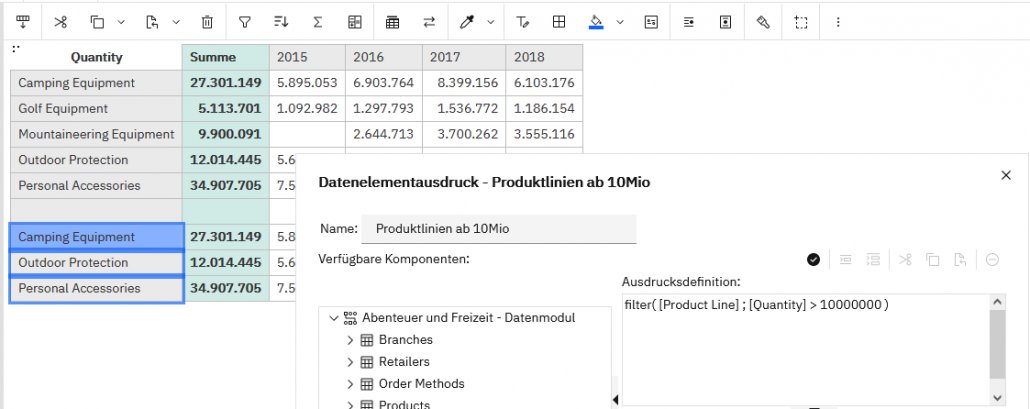
Task: Click the panel collapse arrow left of expression box
Action: click(616, 399)
